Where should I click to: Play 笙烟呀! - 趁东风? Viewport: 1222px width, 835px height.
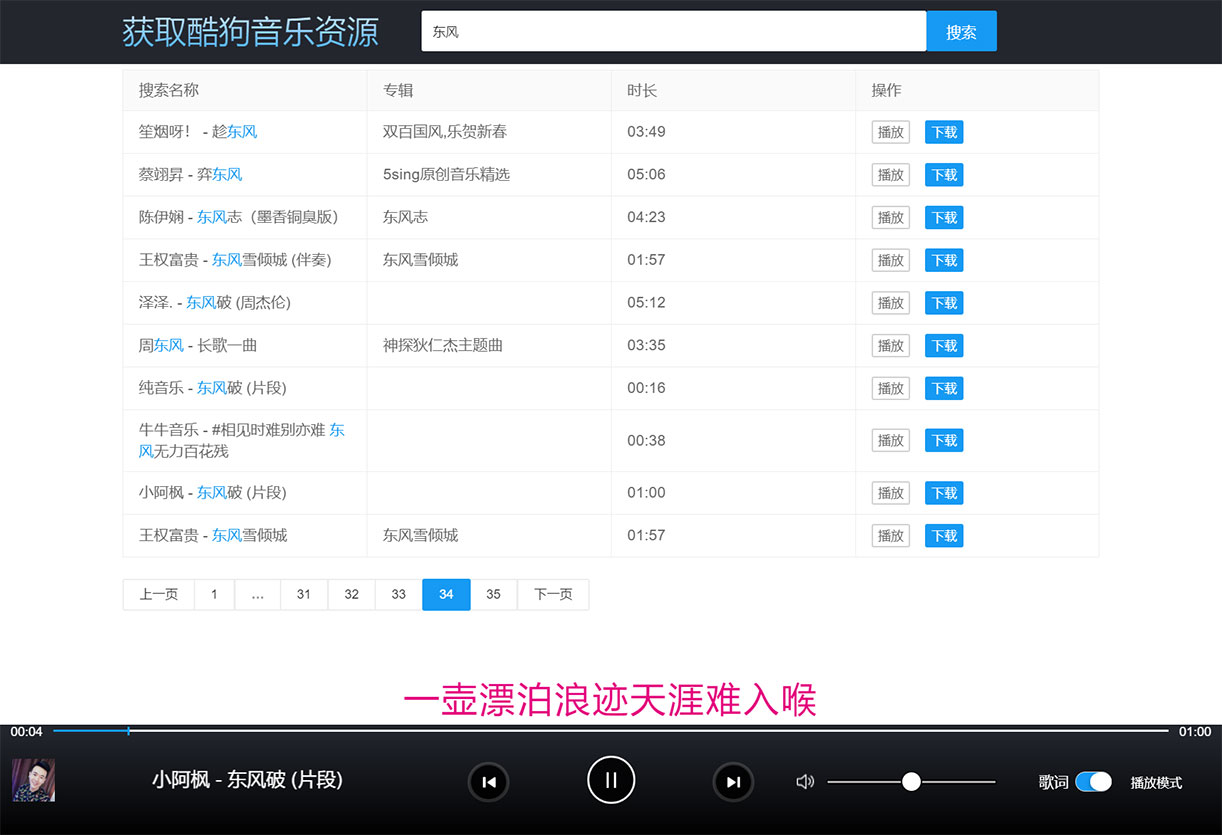pos(890,131)
